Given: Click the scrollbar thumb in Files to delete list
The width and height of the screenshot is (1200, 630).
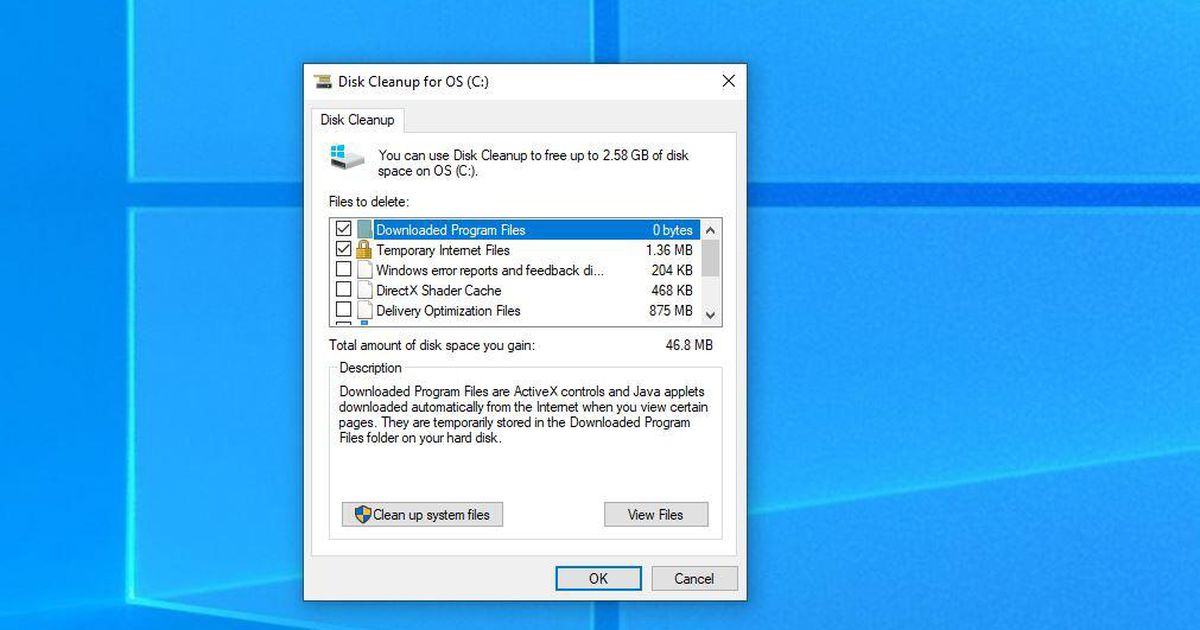Looking at the screenshot, I should pyautogui.click(x=711, y=258).
